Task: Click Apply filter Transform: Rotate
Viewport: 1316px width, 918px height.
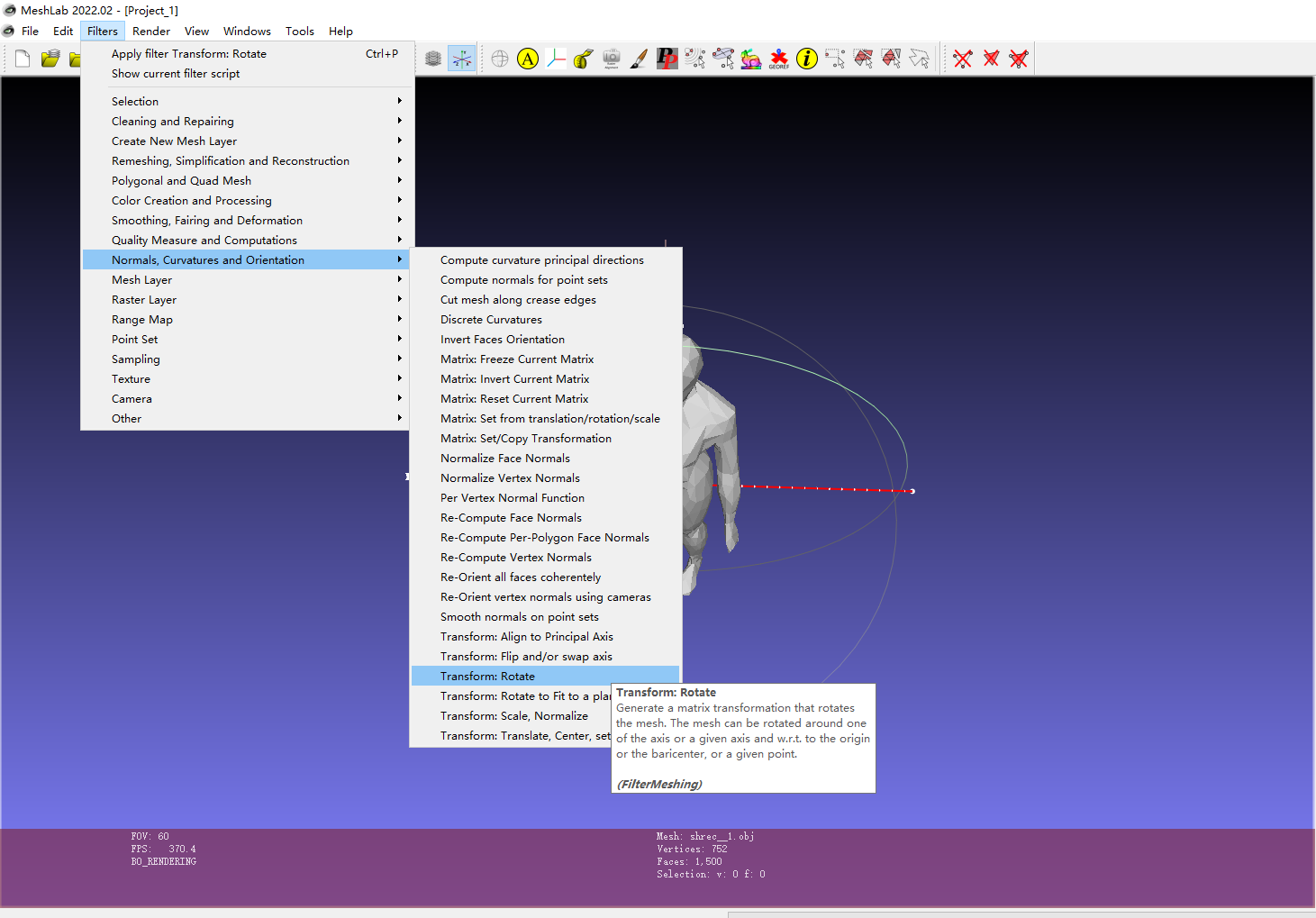Action: [x=248, y=54]
